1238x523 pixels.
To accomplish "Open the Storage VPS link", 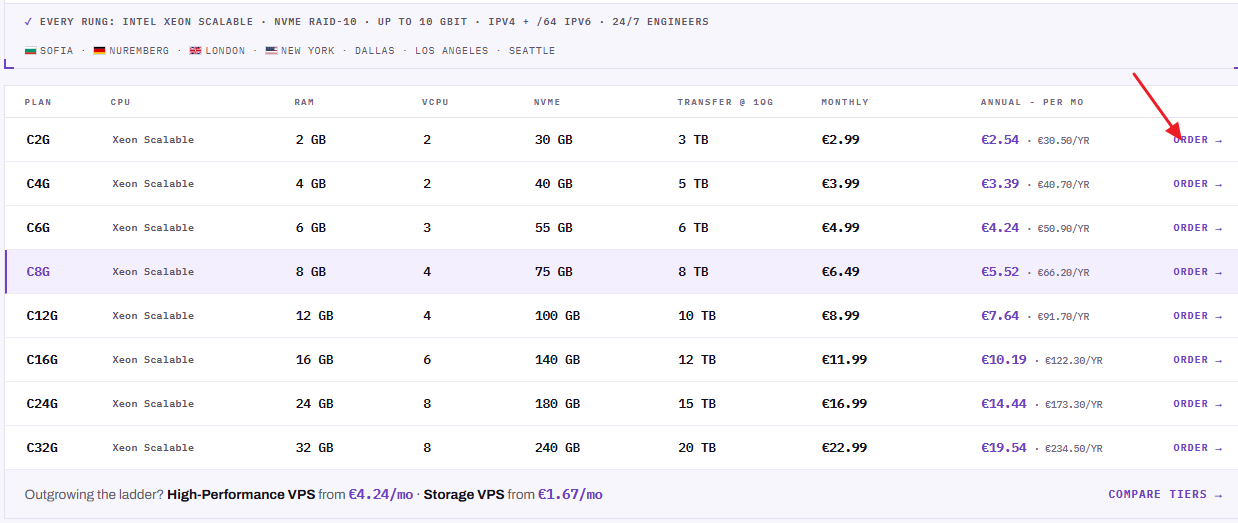I will 465,495.
